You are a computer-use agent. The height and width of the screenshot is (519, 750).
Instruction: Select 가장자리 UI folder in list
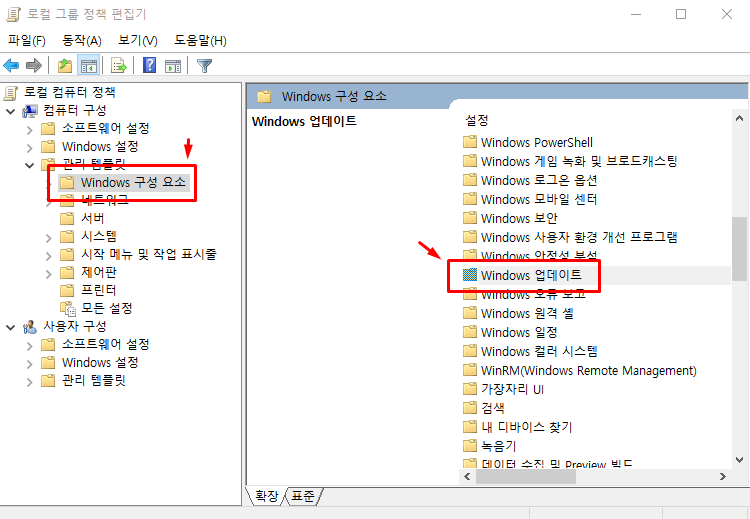coord(512,389)
